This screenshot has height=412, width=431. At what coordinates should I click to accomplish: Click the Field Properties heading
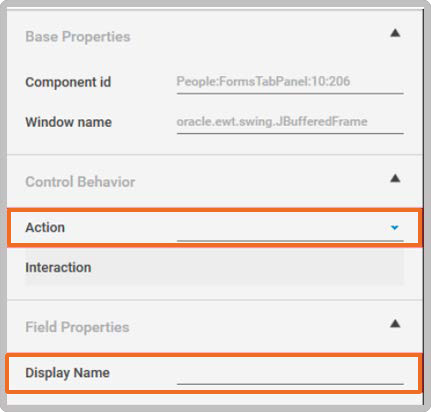(x=77, y=327)
